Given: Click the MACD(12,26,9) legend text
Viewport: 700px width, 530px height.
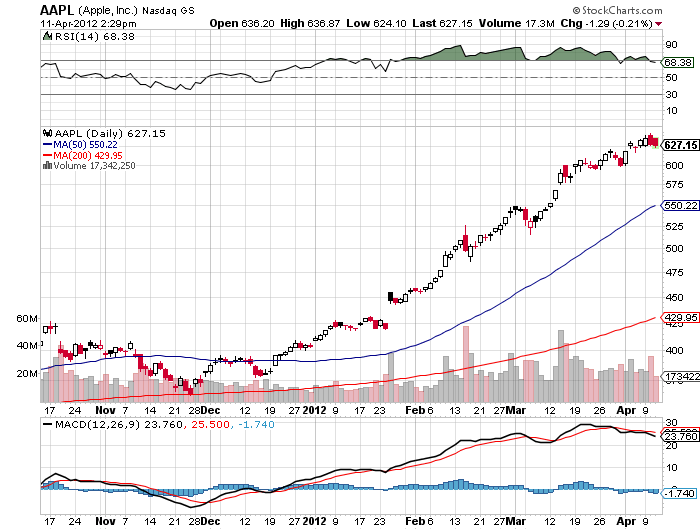Looking at the screenshot, I should 97,424.
